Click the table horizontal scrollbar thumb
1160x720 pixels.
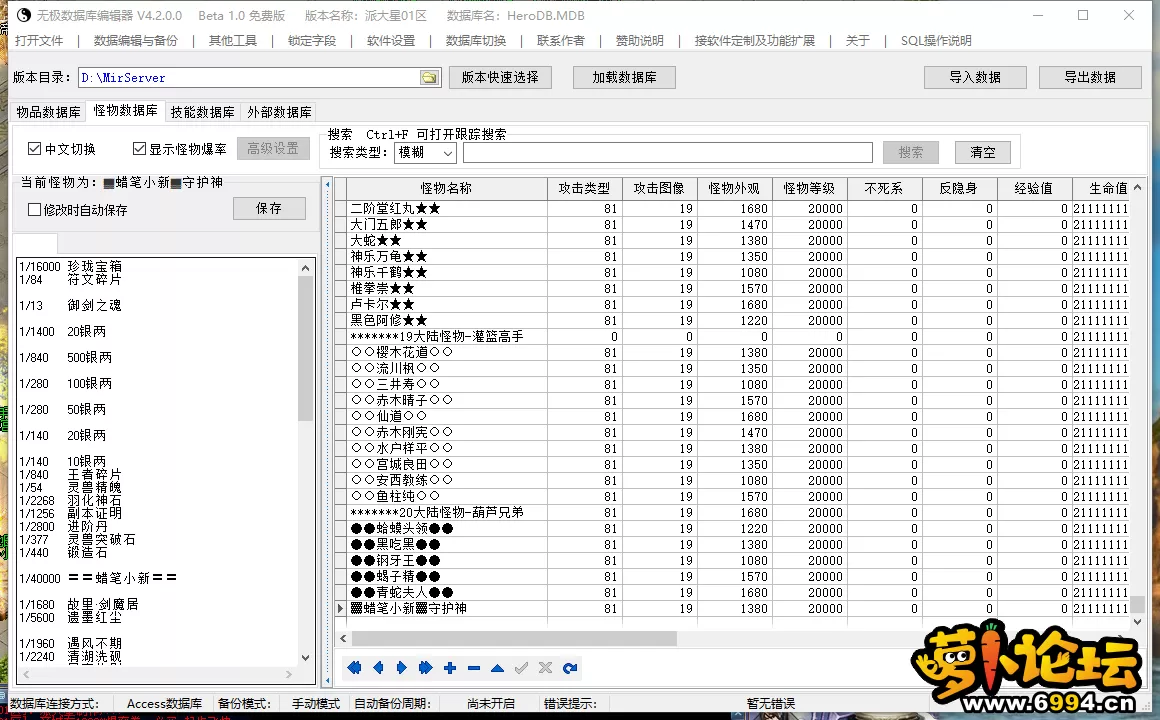tap(513, 639)
